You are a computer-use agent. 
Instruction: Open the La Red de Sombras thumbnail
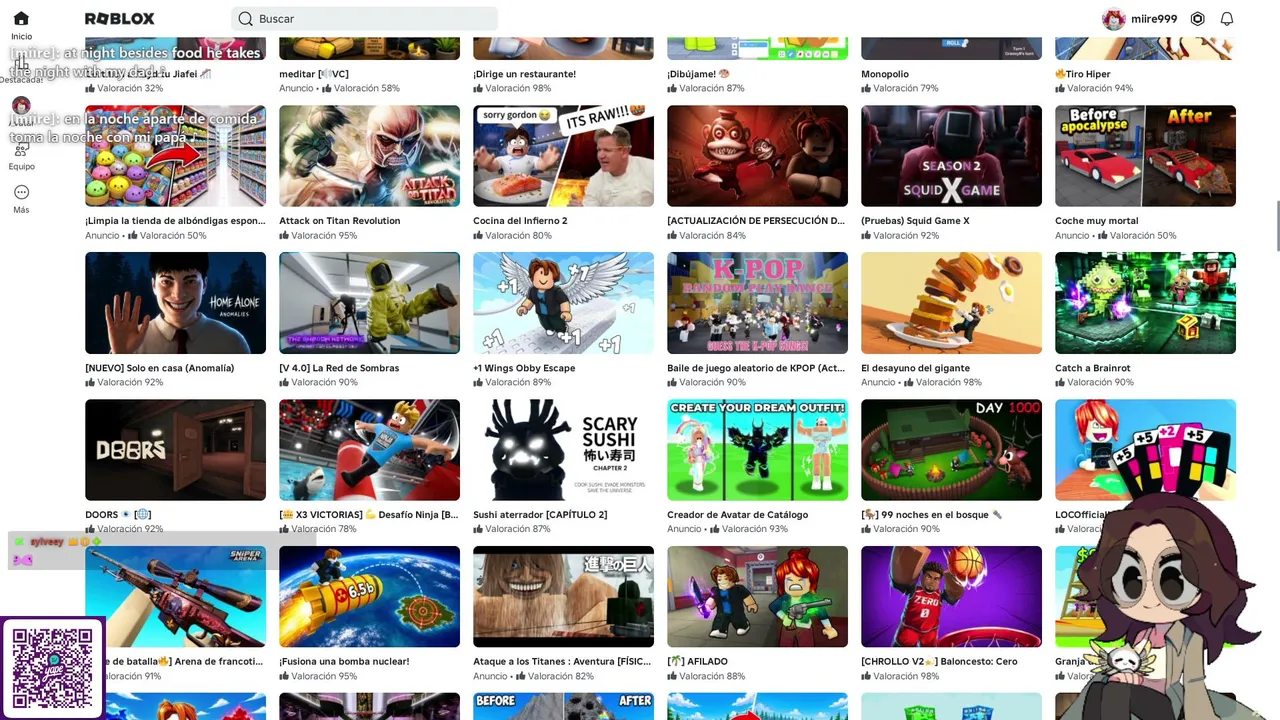coord(369,303)
